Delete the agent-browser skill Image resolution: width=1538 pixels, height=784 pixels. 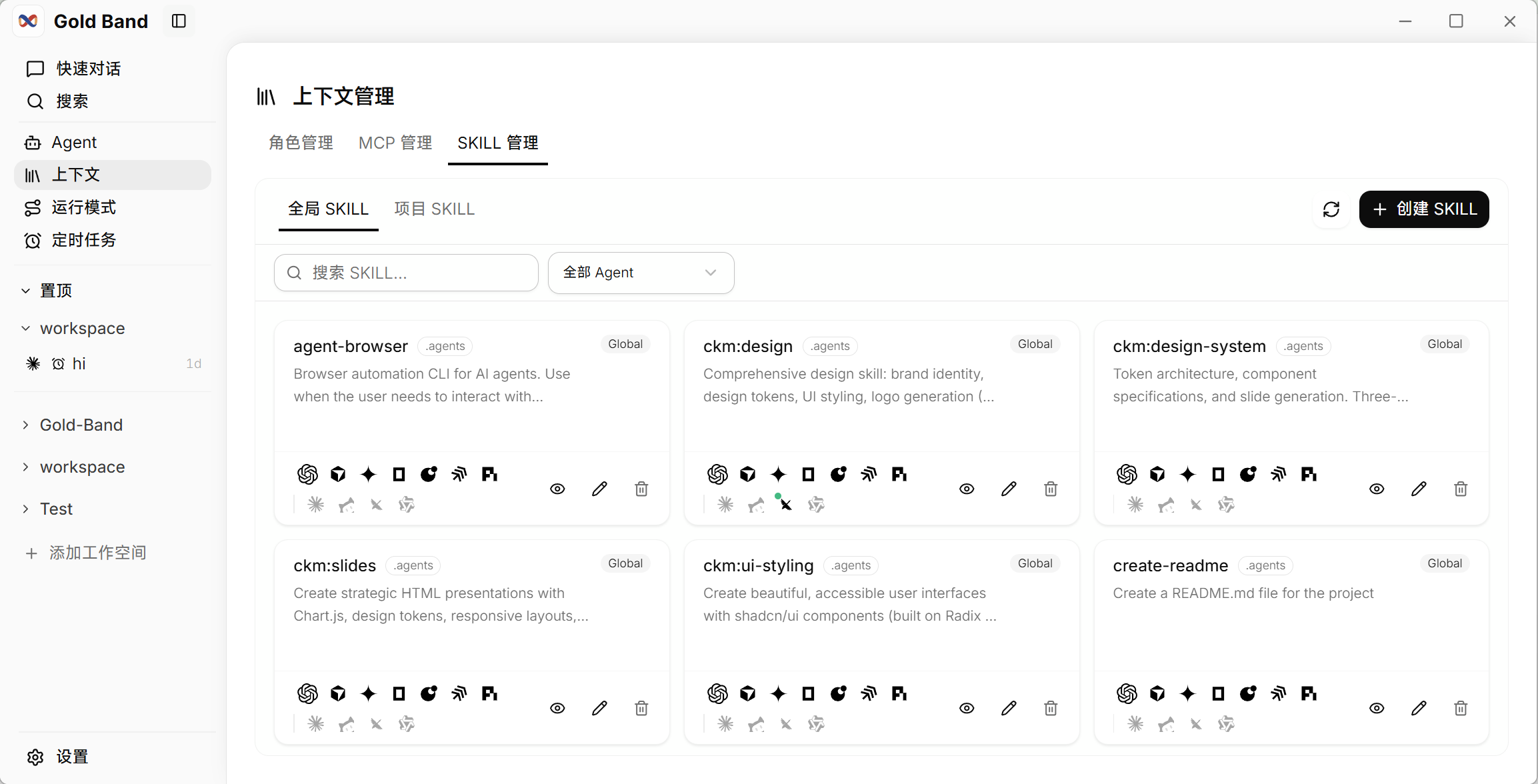pyautogui.click(x=641, y=489)
